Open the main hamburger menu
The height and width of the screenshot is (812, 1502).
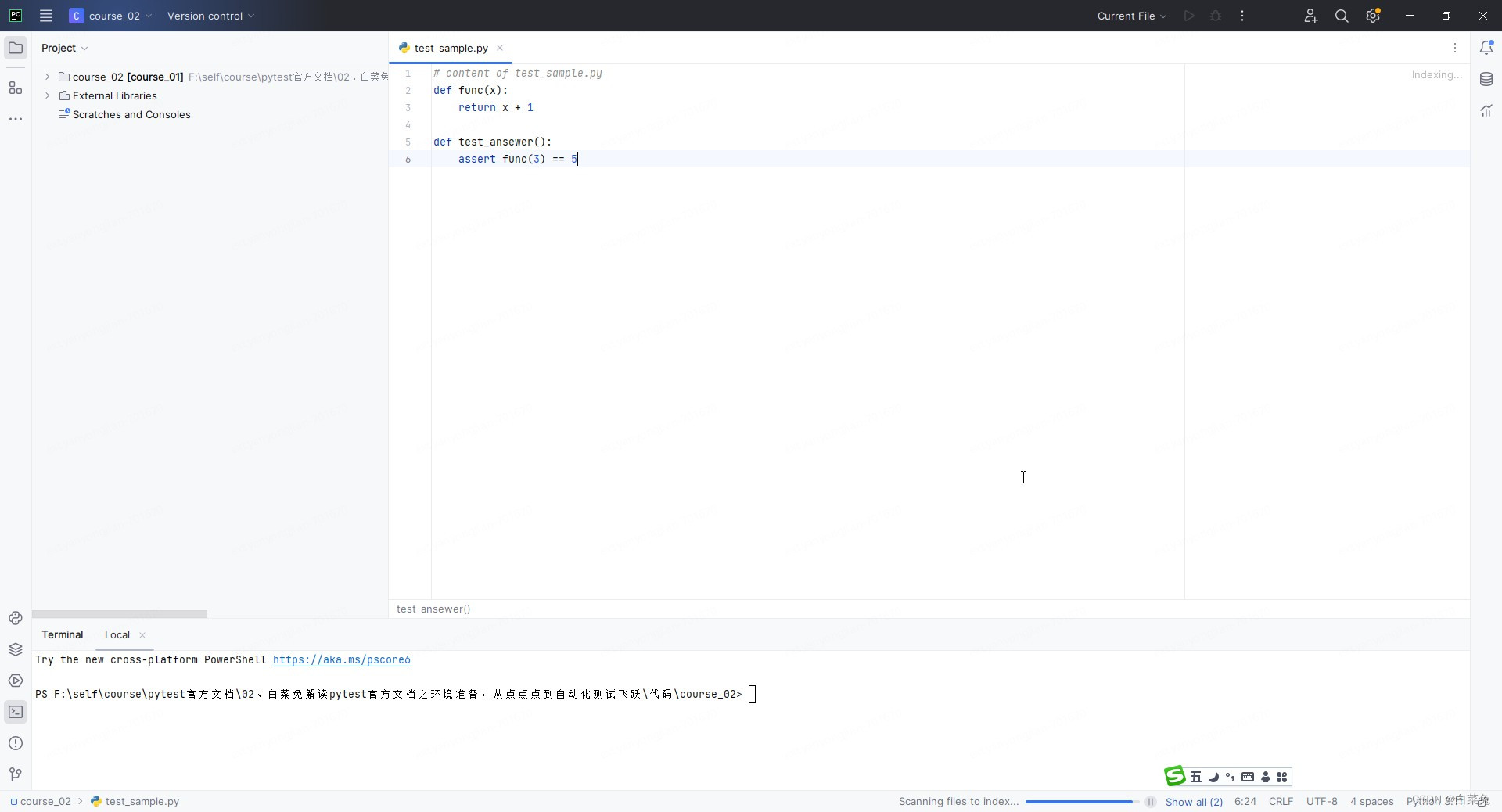coord(46,16)
